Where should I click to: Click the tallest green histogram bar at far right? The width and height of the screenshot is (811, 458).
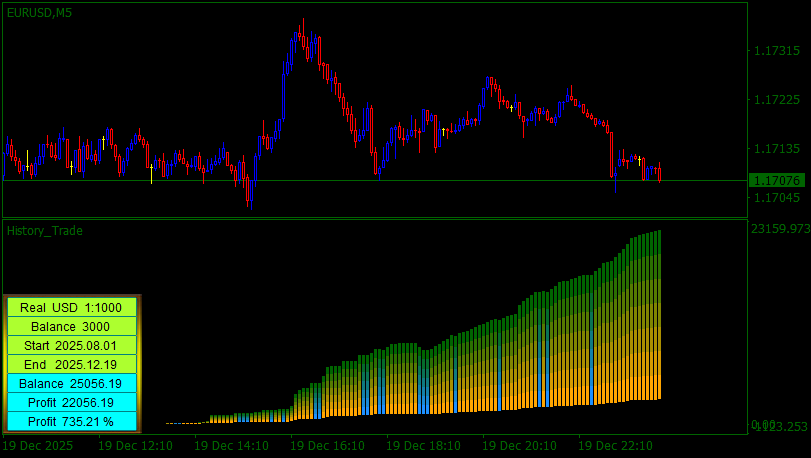(659, 314)
